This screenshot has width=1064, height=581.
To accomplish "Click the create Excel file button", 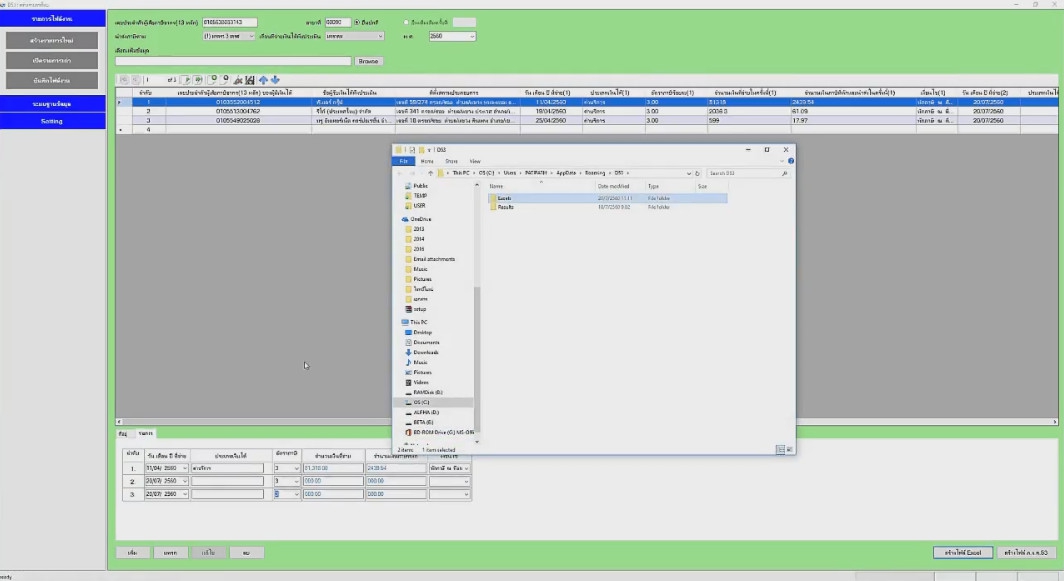I will 963,552.
